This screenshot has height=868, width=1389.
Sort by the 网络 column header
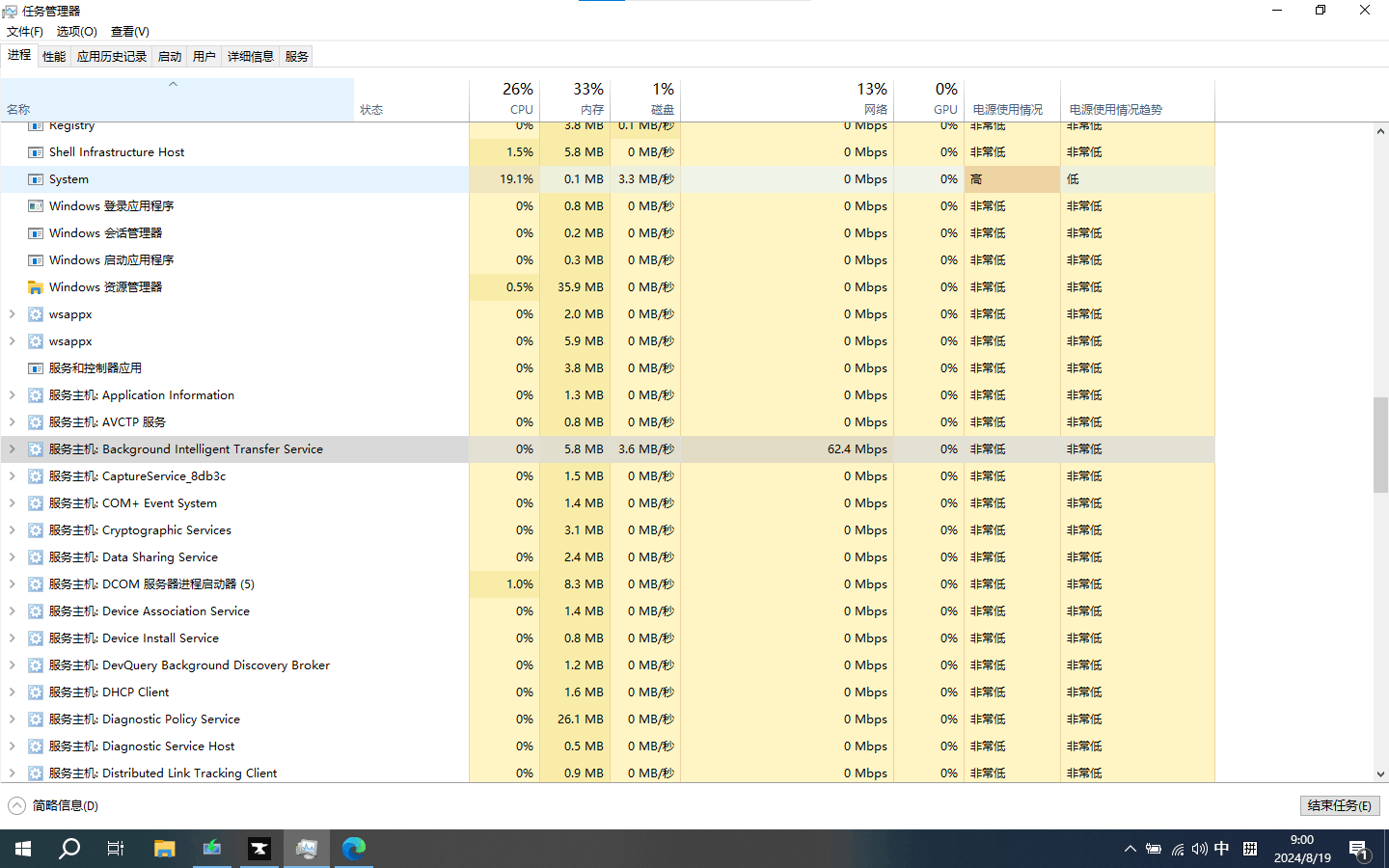pyautogui.click(x=787, y=99)
